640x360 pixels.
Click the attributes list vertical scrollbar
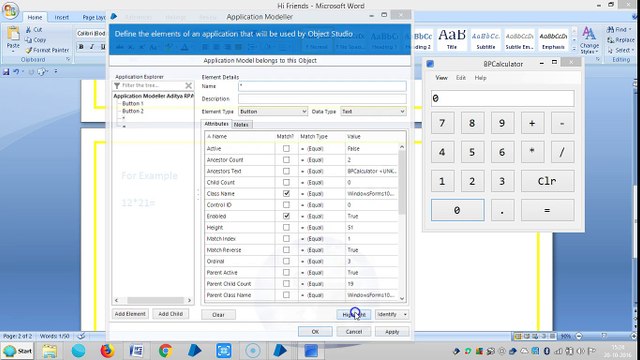(402, 222)
